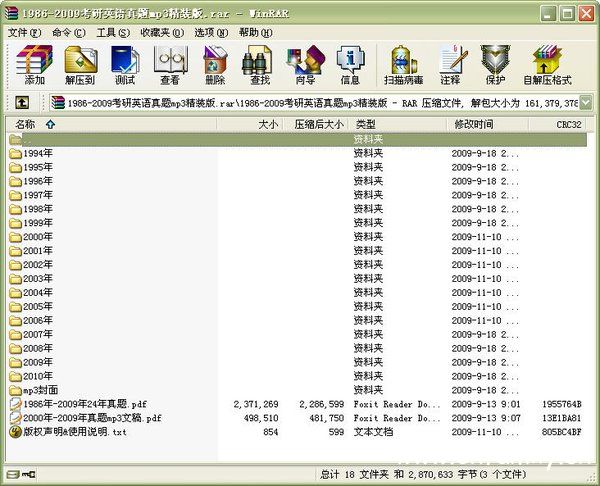The height and width of the screenshot is (486, 600).
Task: Click the 添加 (Add) toolbar icon
Action: pyautogui.click(x=34, y=64)
